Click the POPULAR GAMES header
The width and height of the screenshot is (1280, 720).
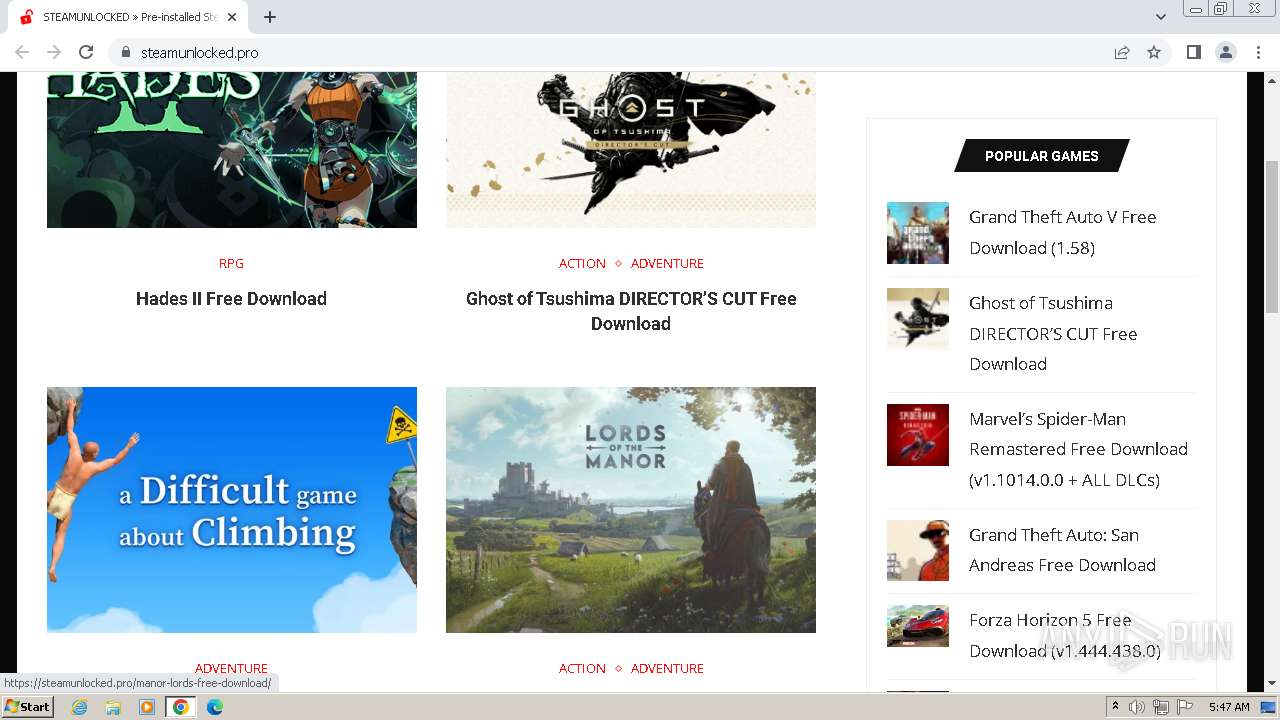point(1041,156)
